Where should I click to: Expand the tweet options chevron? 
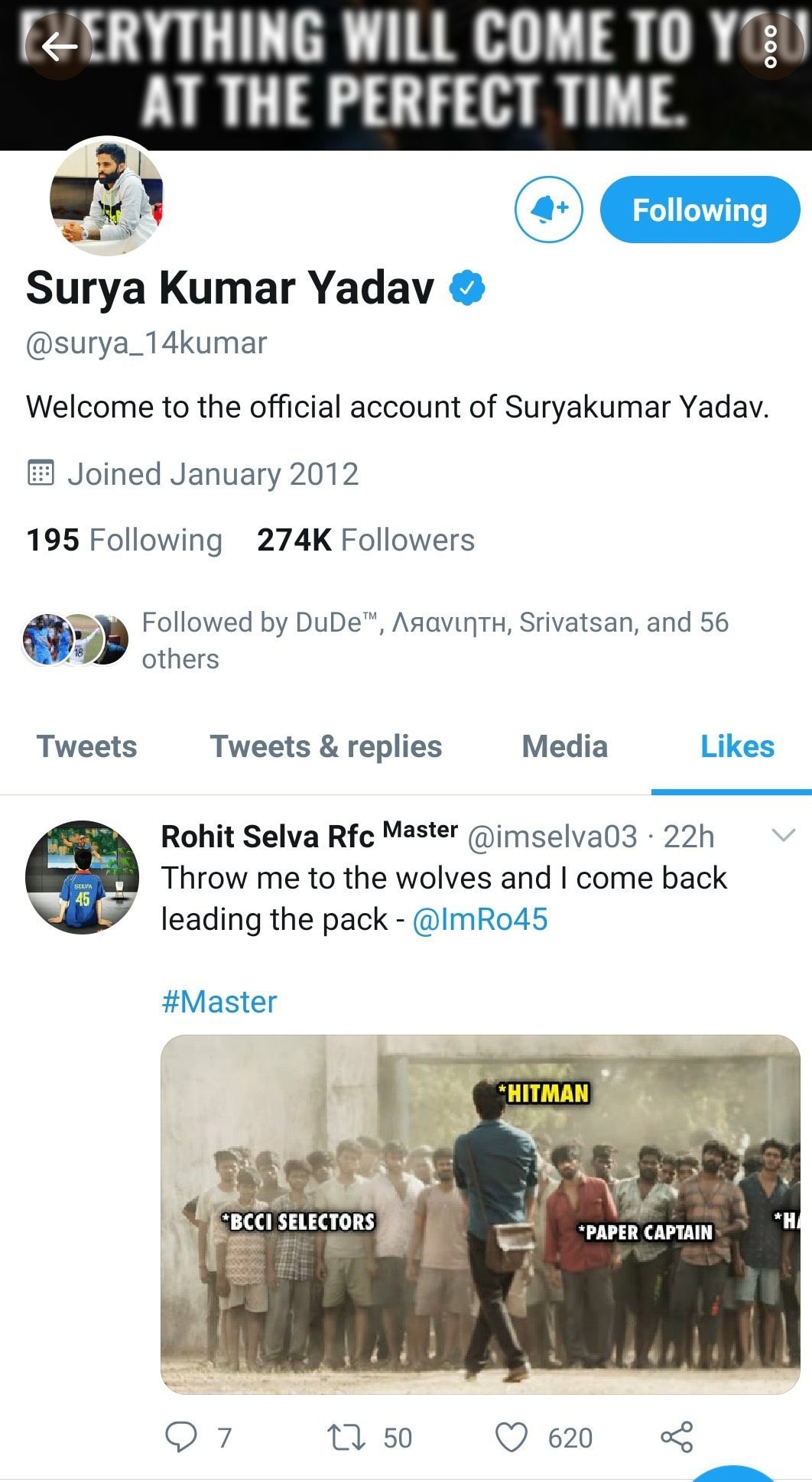point(784,835)
